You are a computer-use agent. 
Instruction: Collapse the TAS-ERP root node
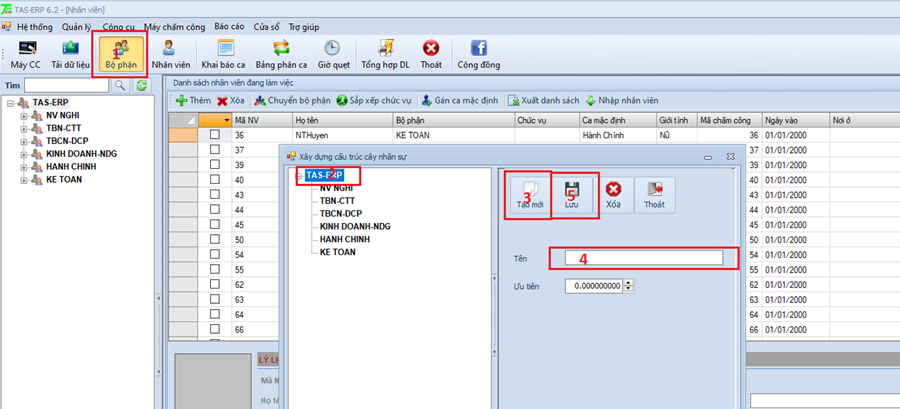tap(10, 102)
